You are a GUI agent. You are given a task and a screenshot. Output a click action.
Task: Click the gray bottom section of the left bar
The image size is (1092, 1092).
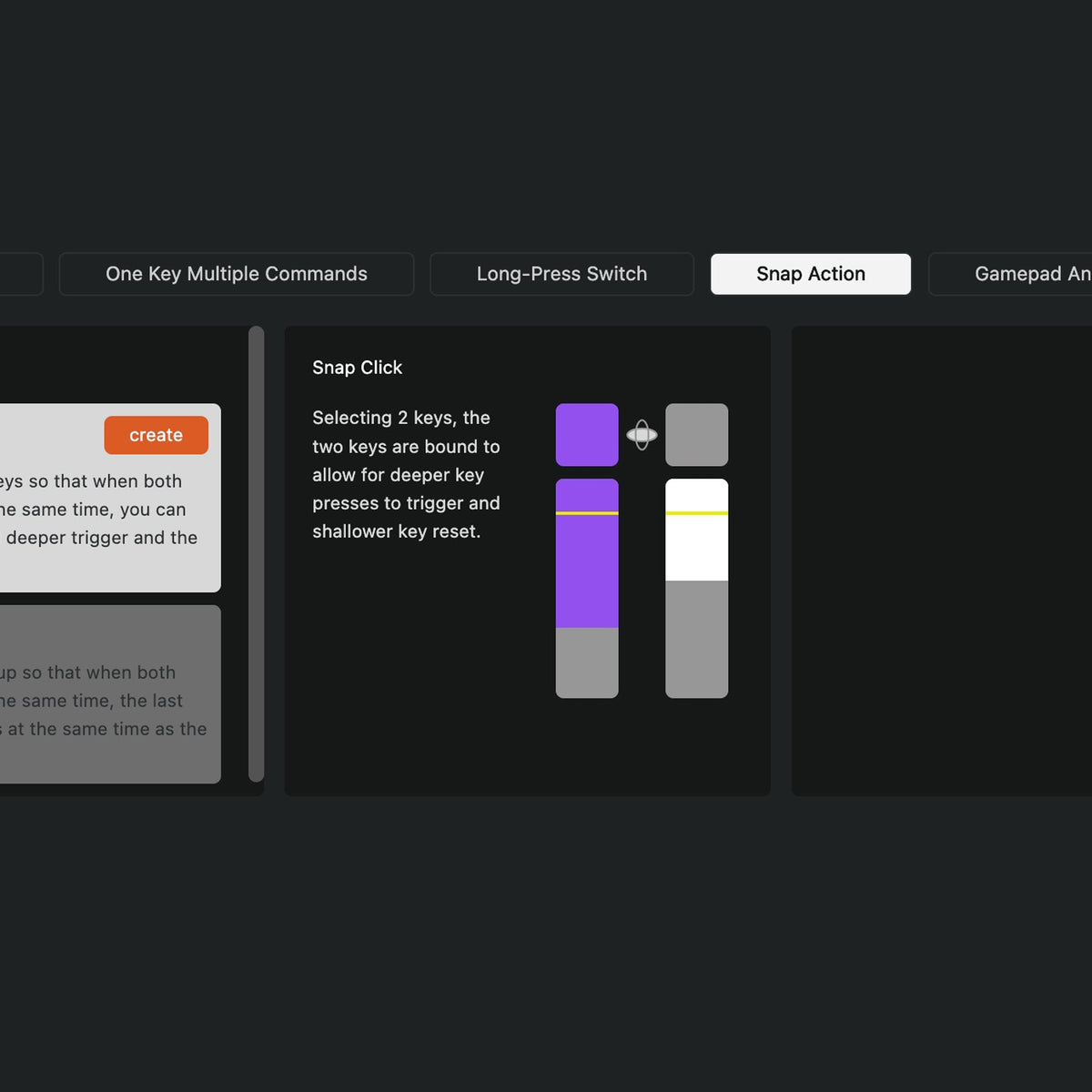coord(587,662)
